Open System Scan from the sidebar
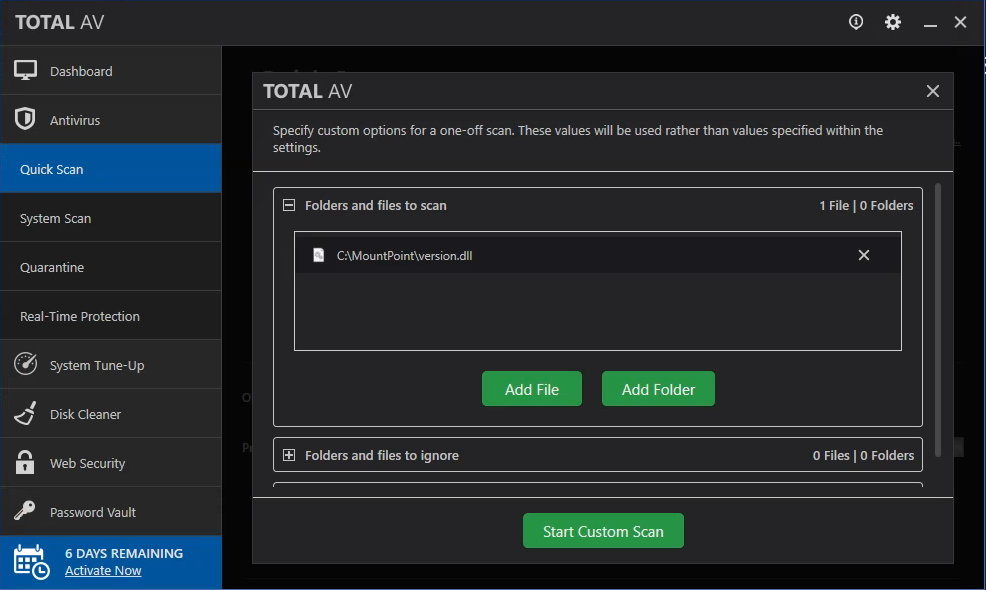This screenshot has height=590, width=986. pos(111,218)
